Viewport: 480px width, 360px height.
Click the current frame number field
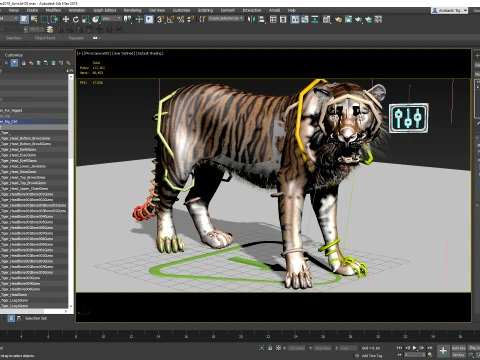[x=415, y=355]
